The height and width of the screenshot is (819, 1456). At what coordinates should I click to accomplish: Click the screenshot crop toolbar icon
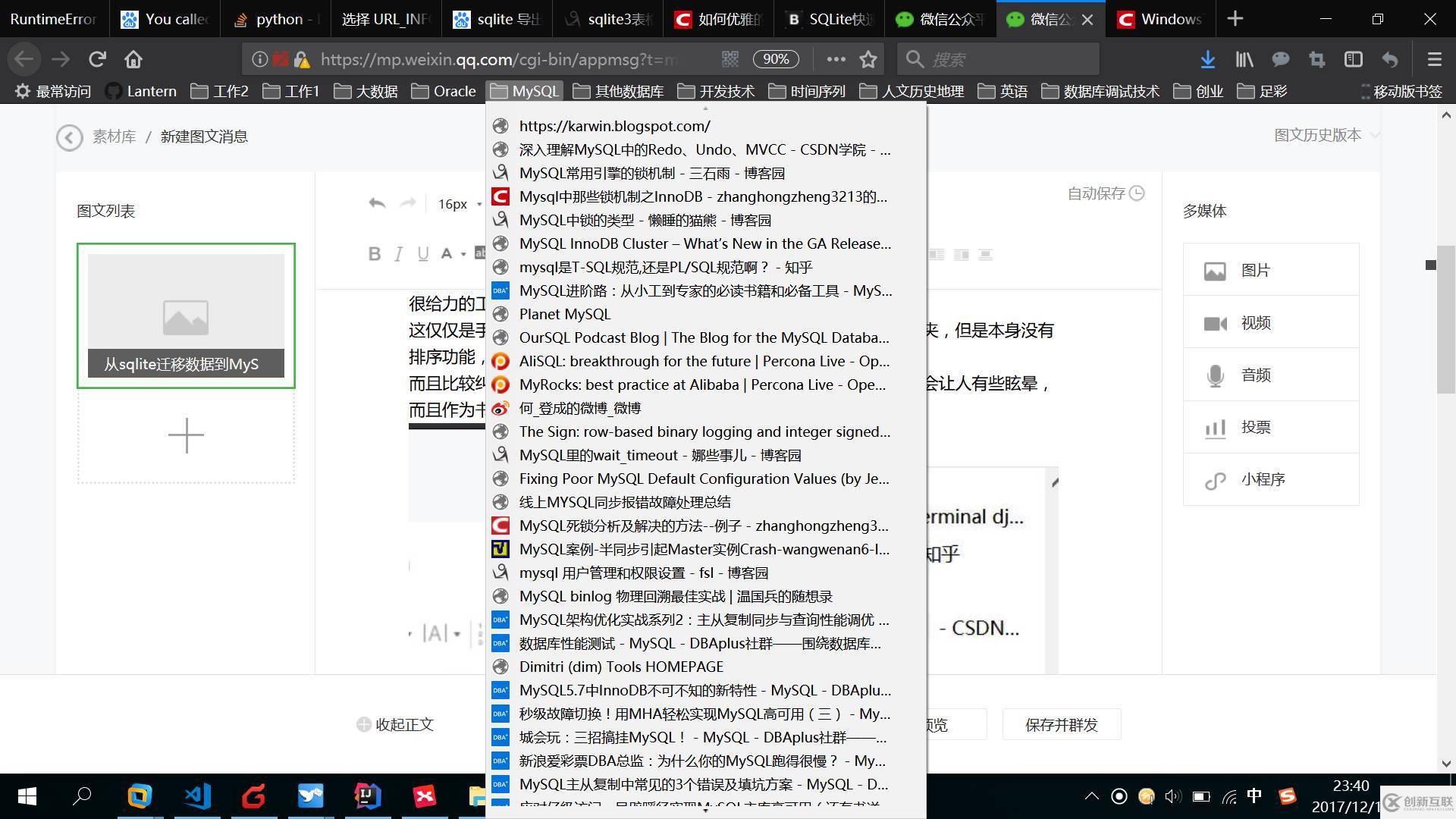1316,59
